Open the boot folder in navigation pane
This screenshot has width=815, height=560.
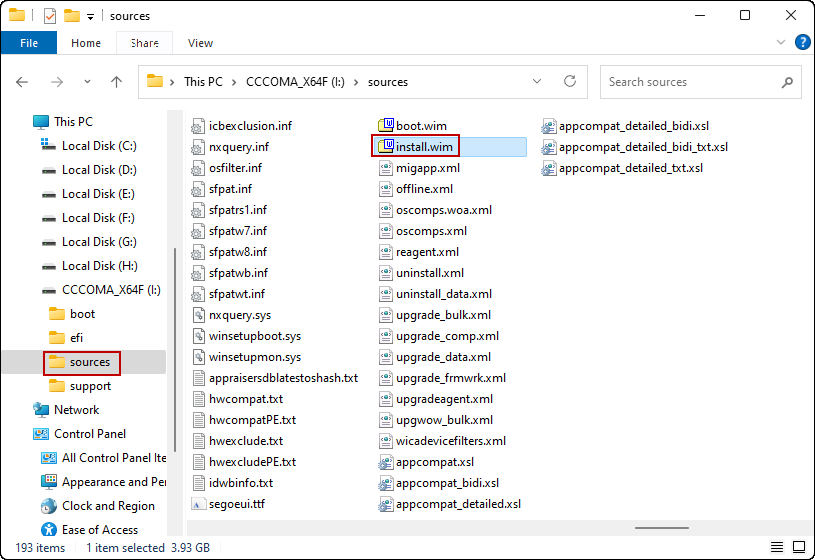[82, 314]
